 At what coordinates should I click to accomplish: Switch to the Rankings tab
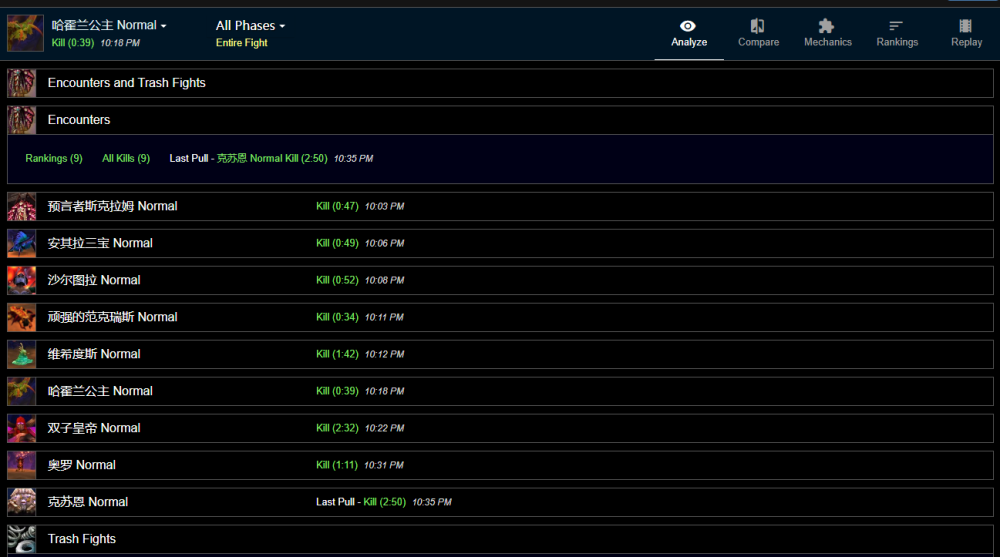(897, 33)
